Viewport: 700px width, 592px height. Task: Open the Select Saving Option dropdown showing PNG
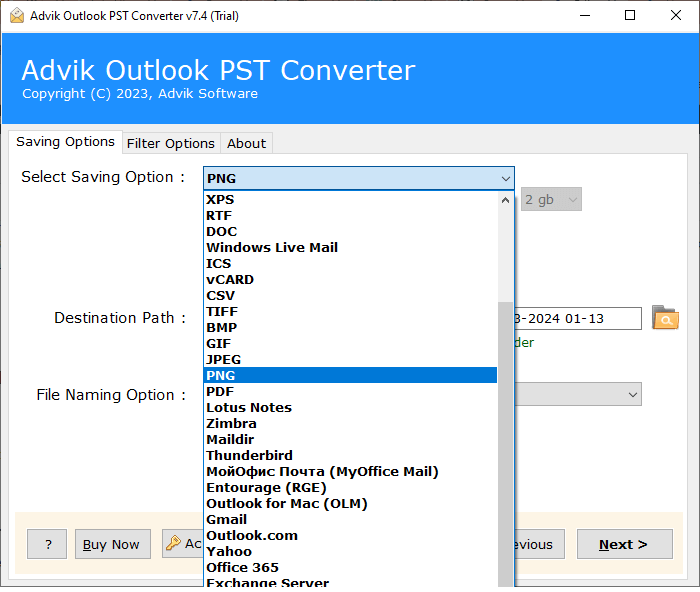pyautogui.click(x=358, y=179)
